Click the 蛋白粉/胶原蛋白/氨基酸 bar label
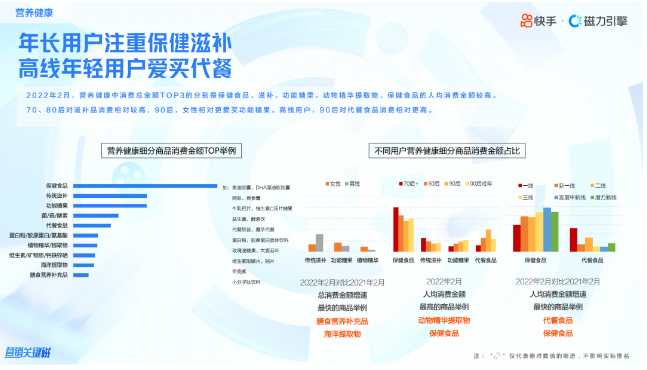 pyautogui.click(x=39, y=235)
